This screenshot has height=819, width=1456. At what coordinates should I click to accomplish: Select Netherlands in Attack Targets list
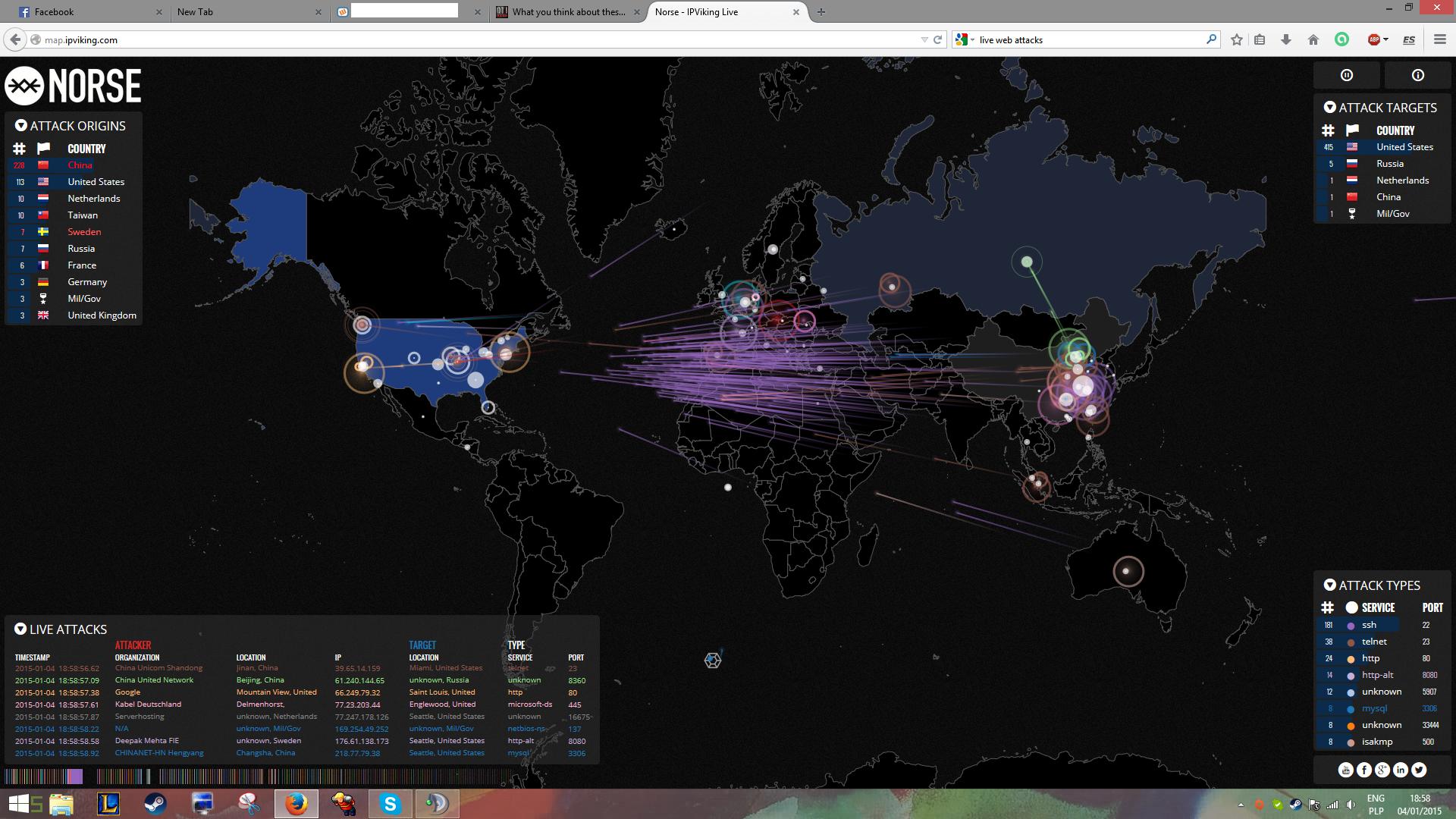point(1382,180)
